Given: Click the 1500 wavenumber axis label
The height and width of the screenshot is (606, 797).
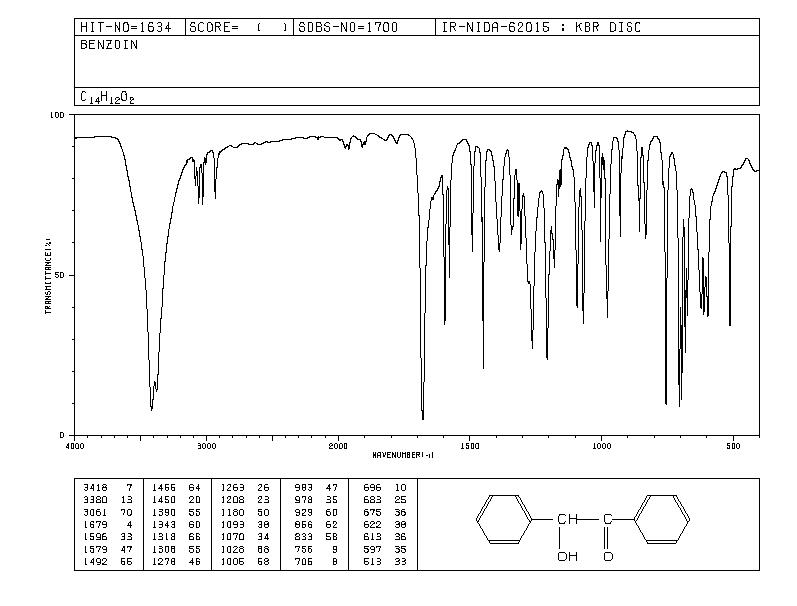Looking at the screenshot, I should [470, 446].
